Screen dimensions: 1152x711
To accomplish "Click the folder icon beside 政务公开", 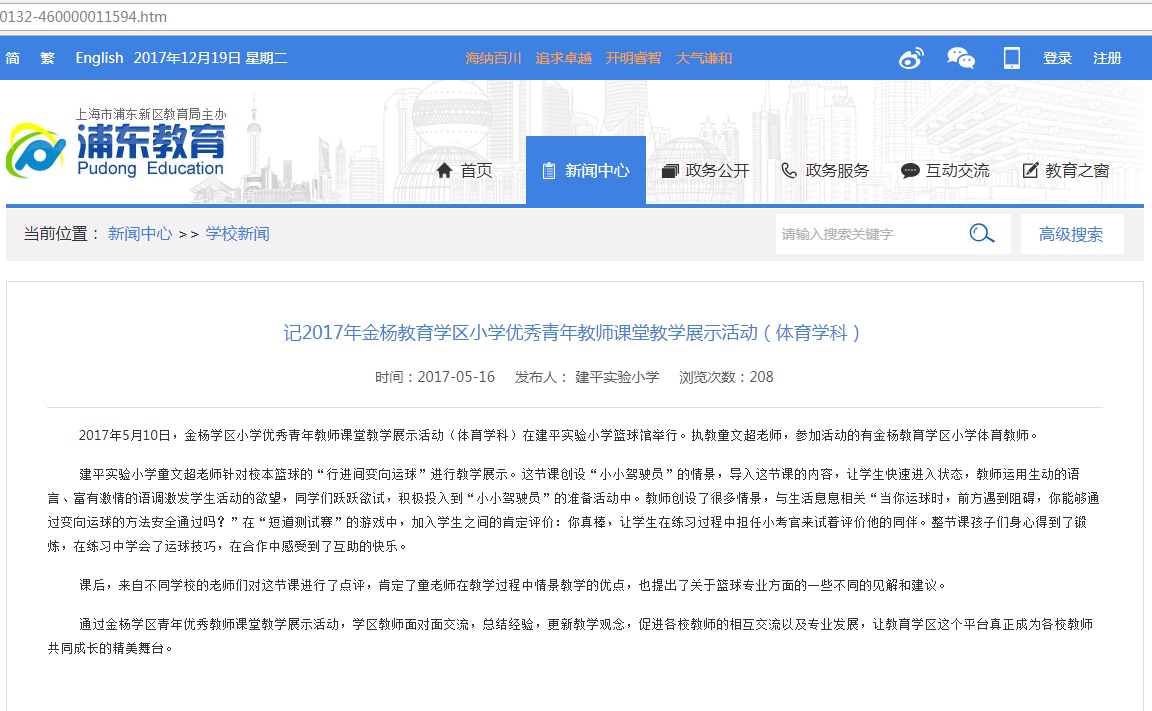I will click(x=669, y=171).
